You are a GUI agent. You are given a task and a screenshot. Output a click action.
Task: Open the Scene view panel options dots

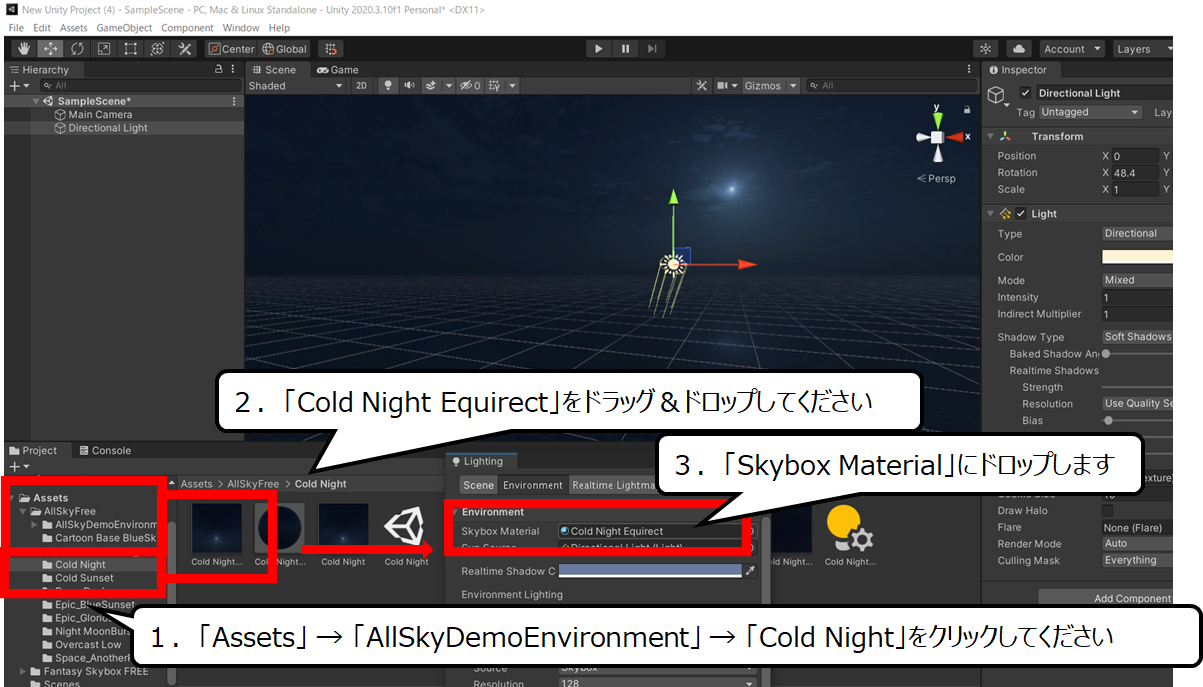click(969, 70)
